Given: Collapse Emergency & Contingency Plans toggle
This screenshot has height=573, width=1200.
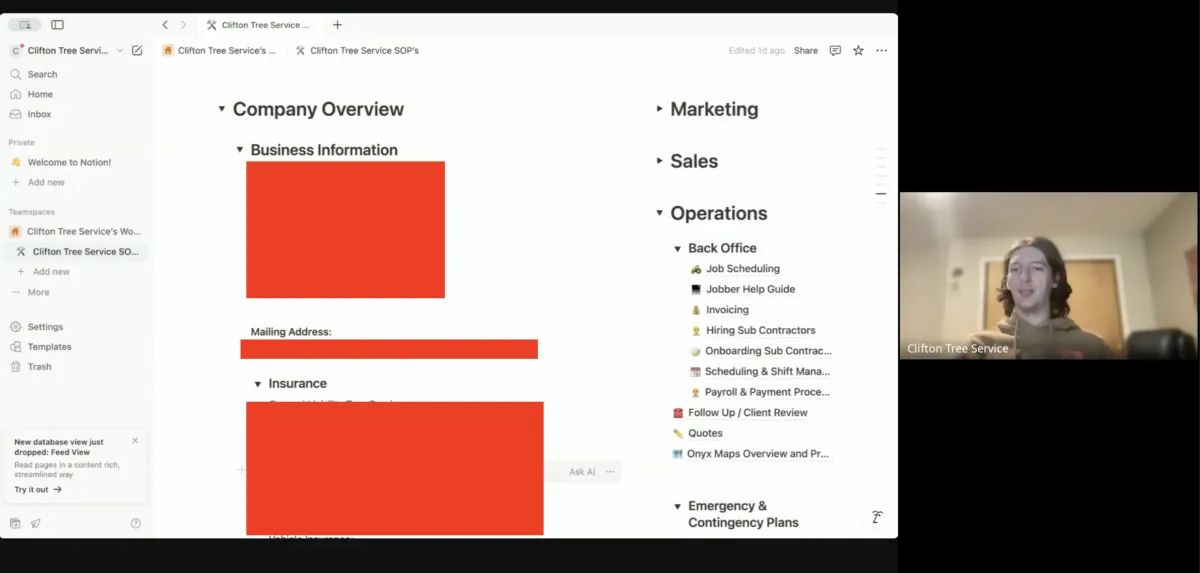Looking at the screenshot, I should pyautogui.click(x=677, y=507).
